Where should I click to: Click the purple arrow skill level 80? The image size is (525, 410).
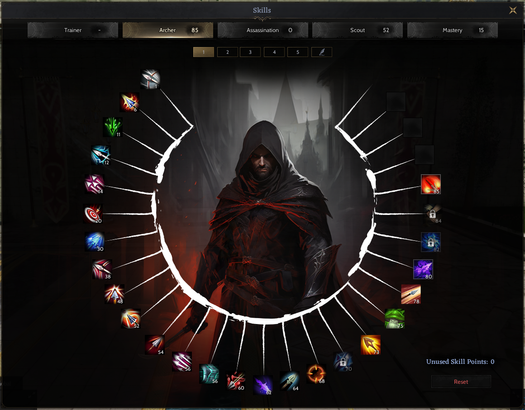(x=423, y=269)
